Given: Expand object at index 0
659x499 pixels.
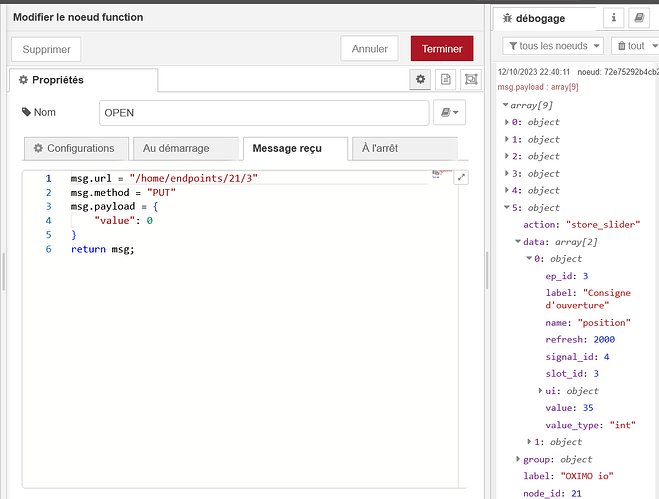Looking at the screenshot, I should [x=506, y=122].
